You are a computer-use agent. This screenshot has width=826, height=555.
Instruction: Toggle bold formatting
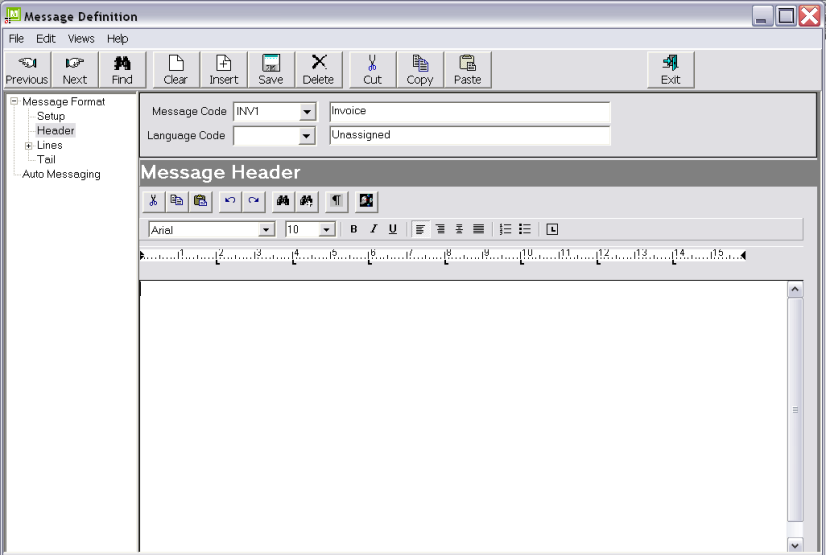[x=354, y=229]
